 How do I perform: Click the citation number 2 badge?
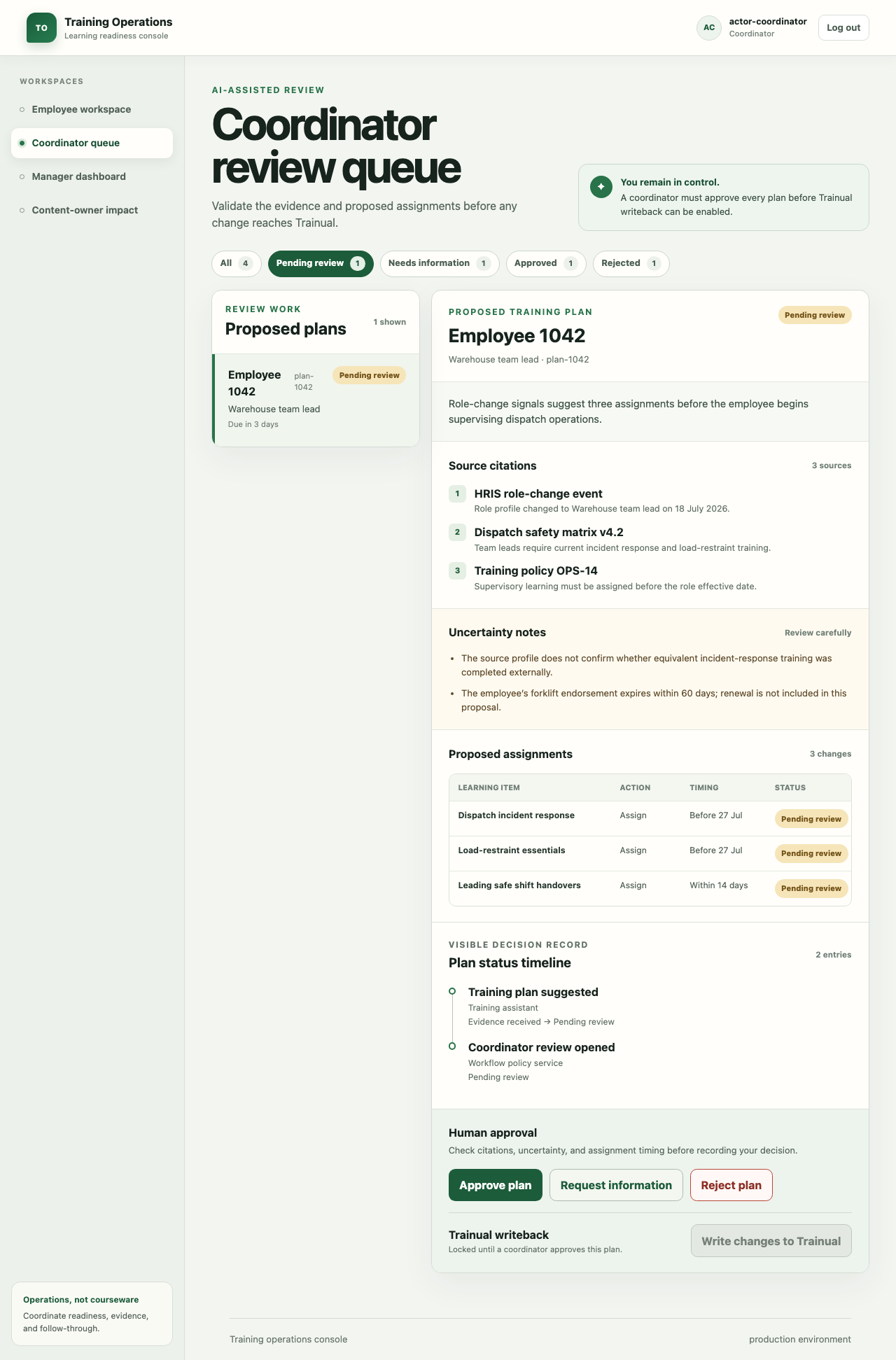pos(457,532)
